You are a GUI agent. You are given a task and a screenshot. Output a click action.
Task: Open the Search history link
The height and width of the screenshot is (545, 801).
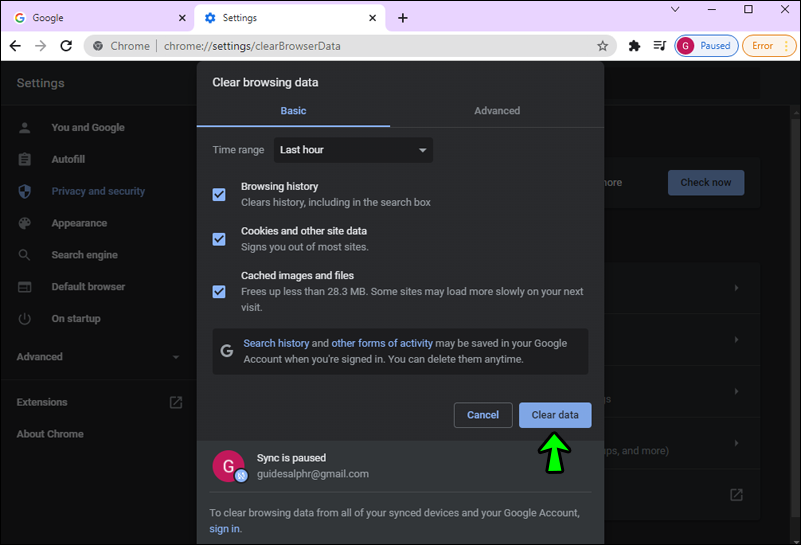tap(276, 343)
